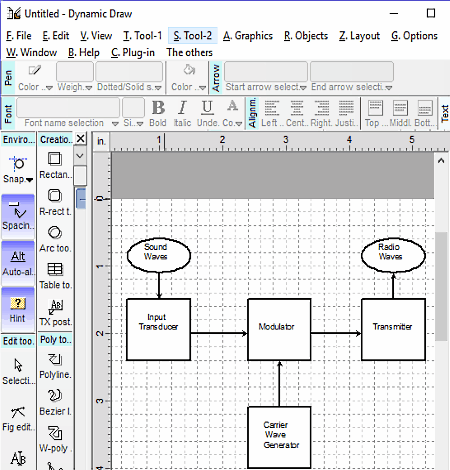Click the fill Color bucket icon
This screenshot has width=450, height=470.
pos(189,70)
